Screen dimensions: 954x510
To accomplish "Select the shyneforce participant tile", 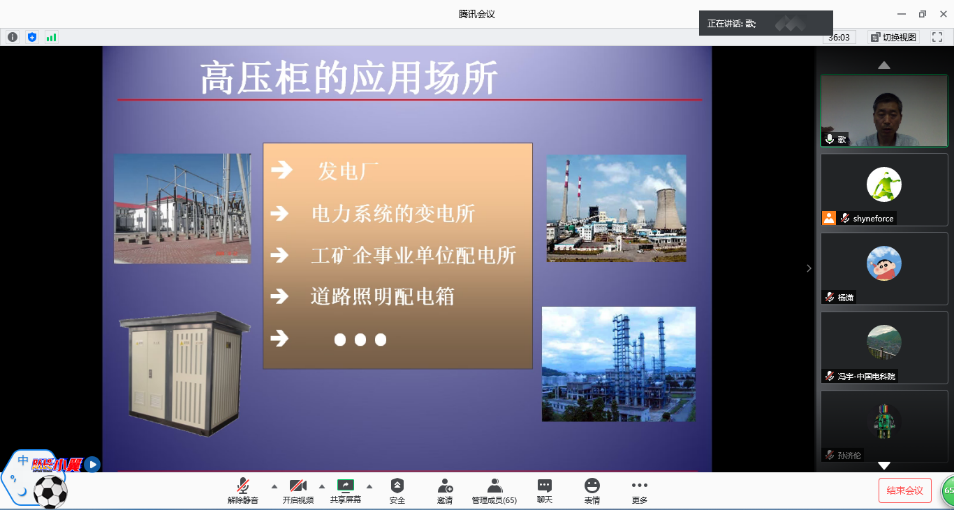I will (x=884, y=189).
